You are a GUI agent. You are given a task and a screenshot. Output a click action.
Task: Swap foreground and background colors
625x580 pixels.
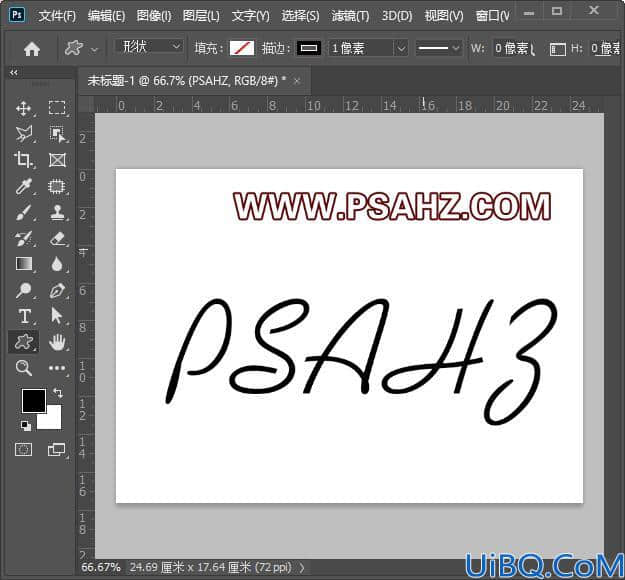coord(58,393)
